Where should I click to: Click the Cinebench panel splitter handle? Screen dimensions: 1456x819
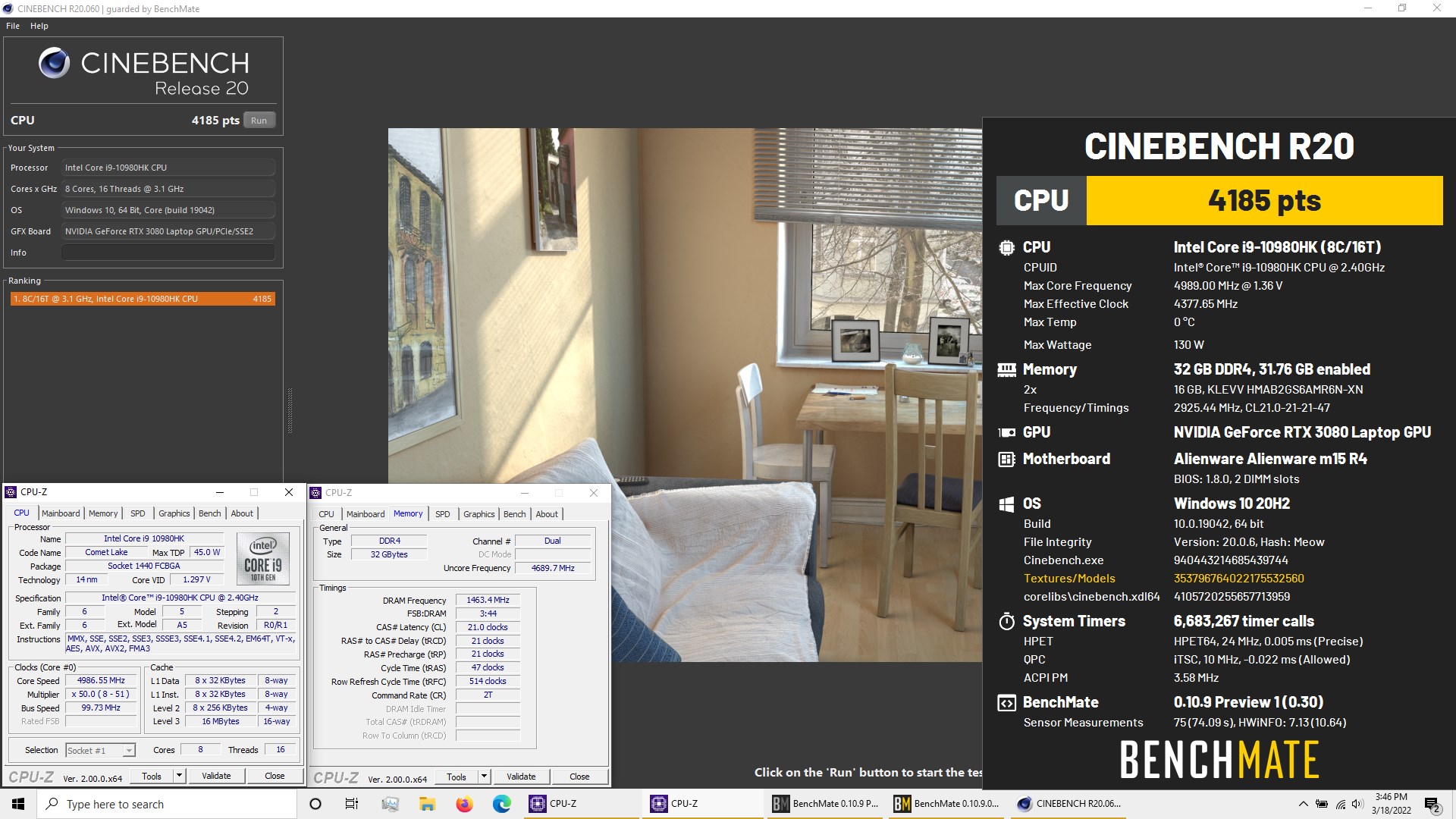tap(290, 411)
